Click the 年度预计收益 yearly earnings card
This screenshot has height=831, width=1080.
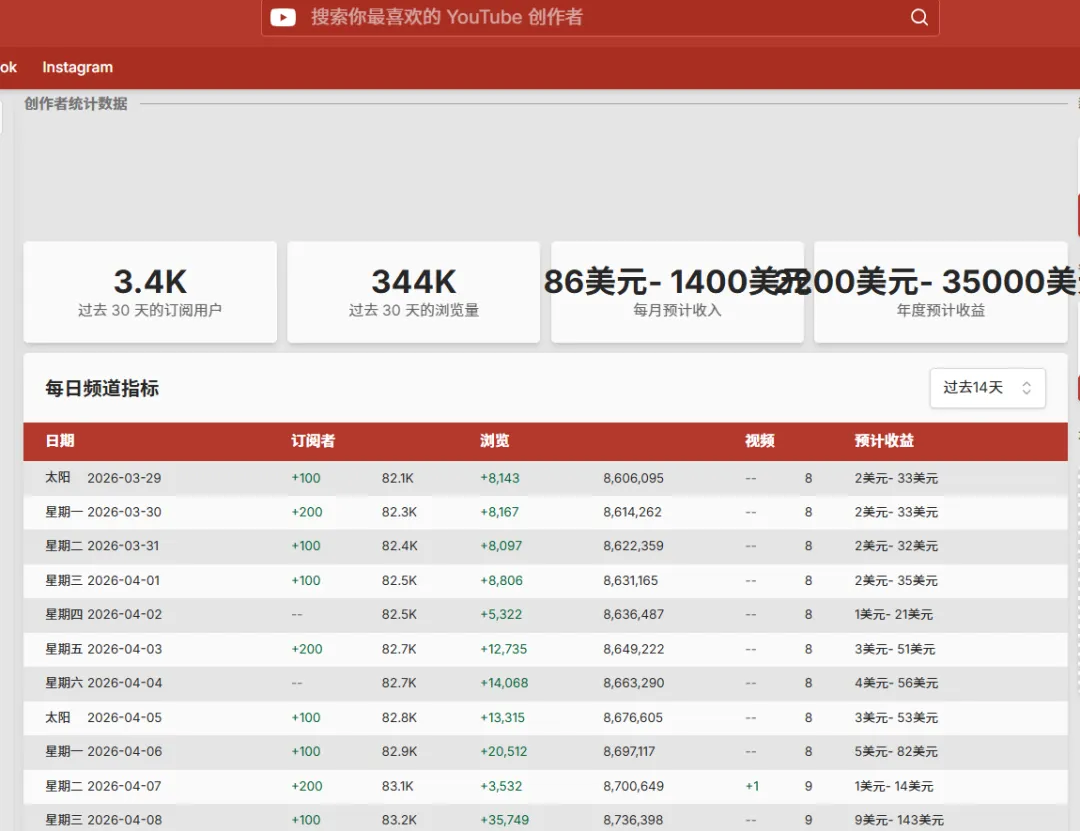click(x=940, y=292)
